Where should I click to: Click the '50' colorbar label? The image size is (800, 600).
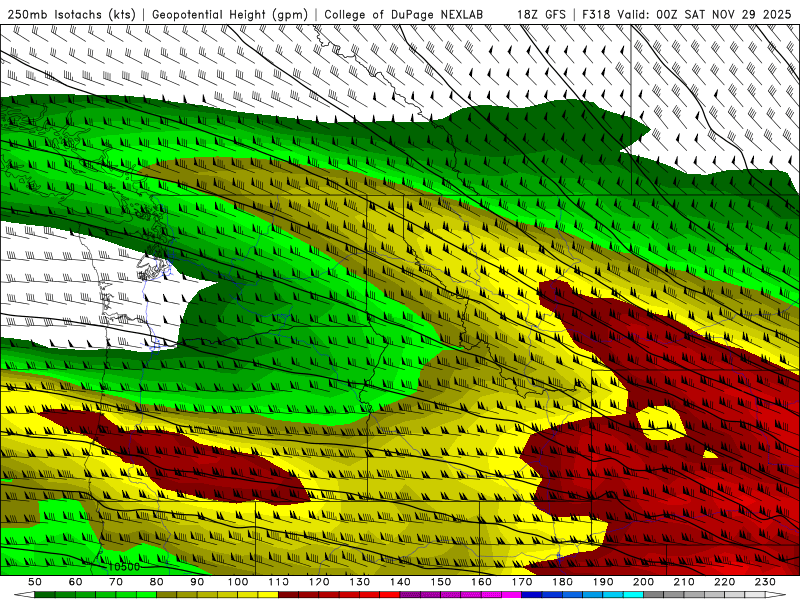pyautogui.click(x=35, y=582)
